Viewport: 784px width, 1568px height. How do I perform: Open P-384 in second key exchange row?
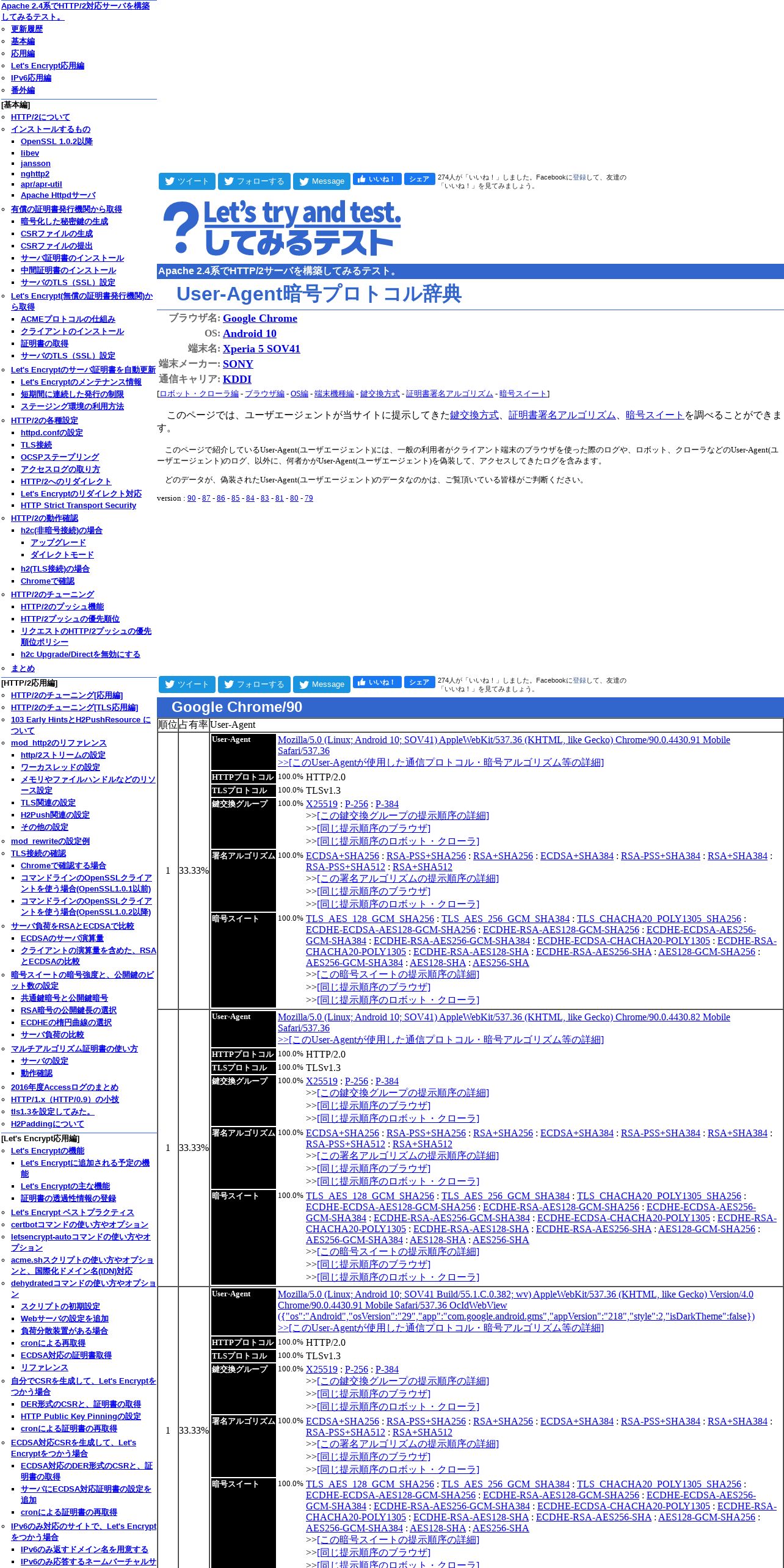[x=387, y=1081]
